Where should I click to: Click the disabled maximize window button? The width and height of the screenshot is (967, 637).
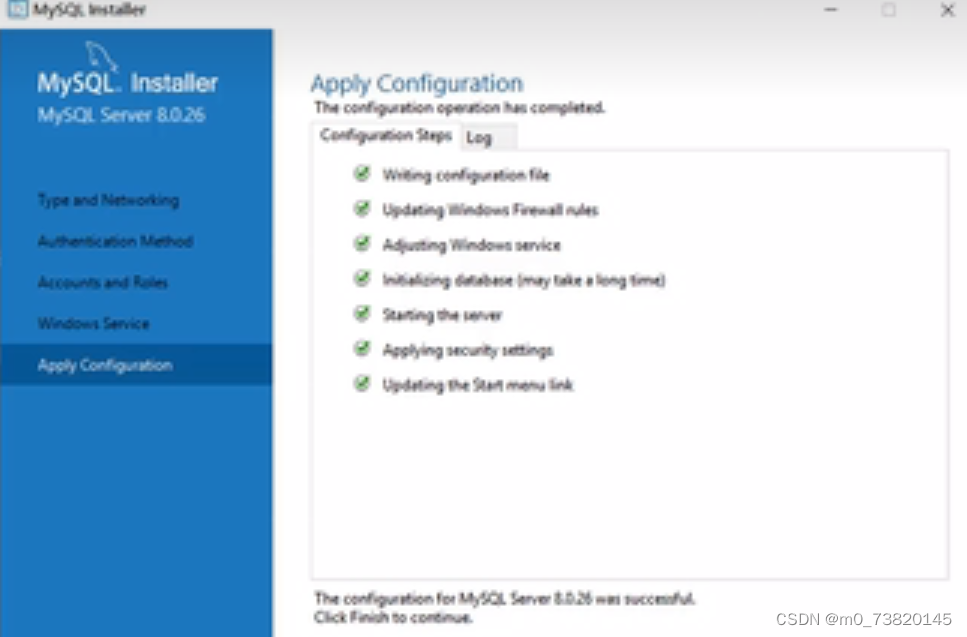889,10
